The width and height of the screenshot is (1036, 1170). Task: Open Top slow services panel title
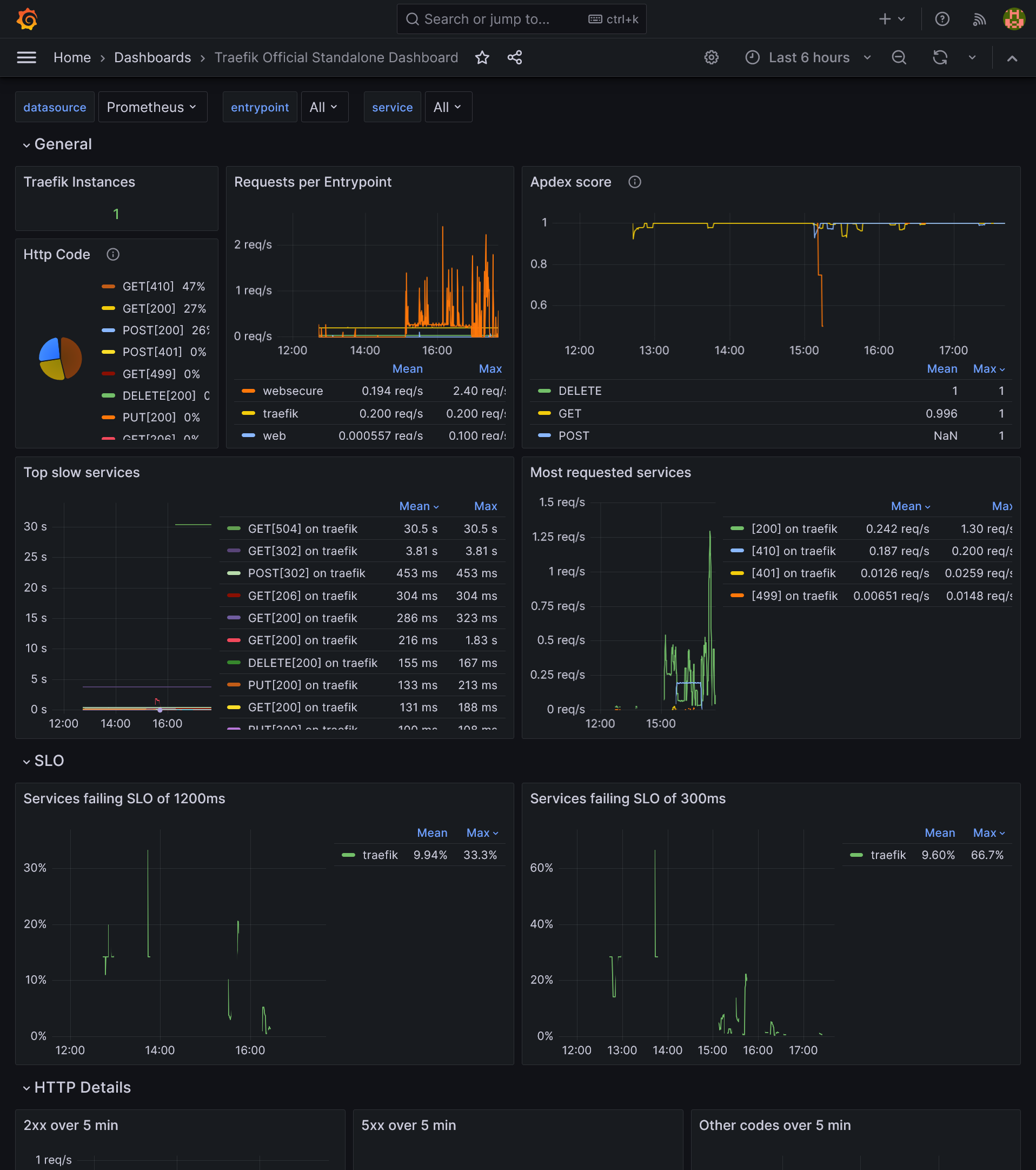point(81,473)
